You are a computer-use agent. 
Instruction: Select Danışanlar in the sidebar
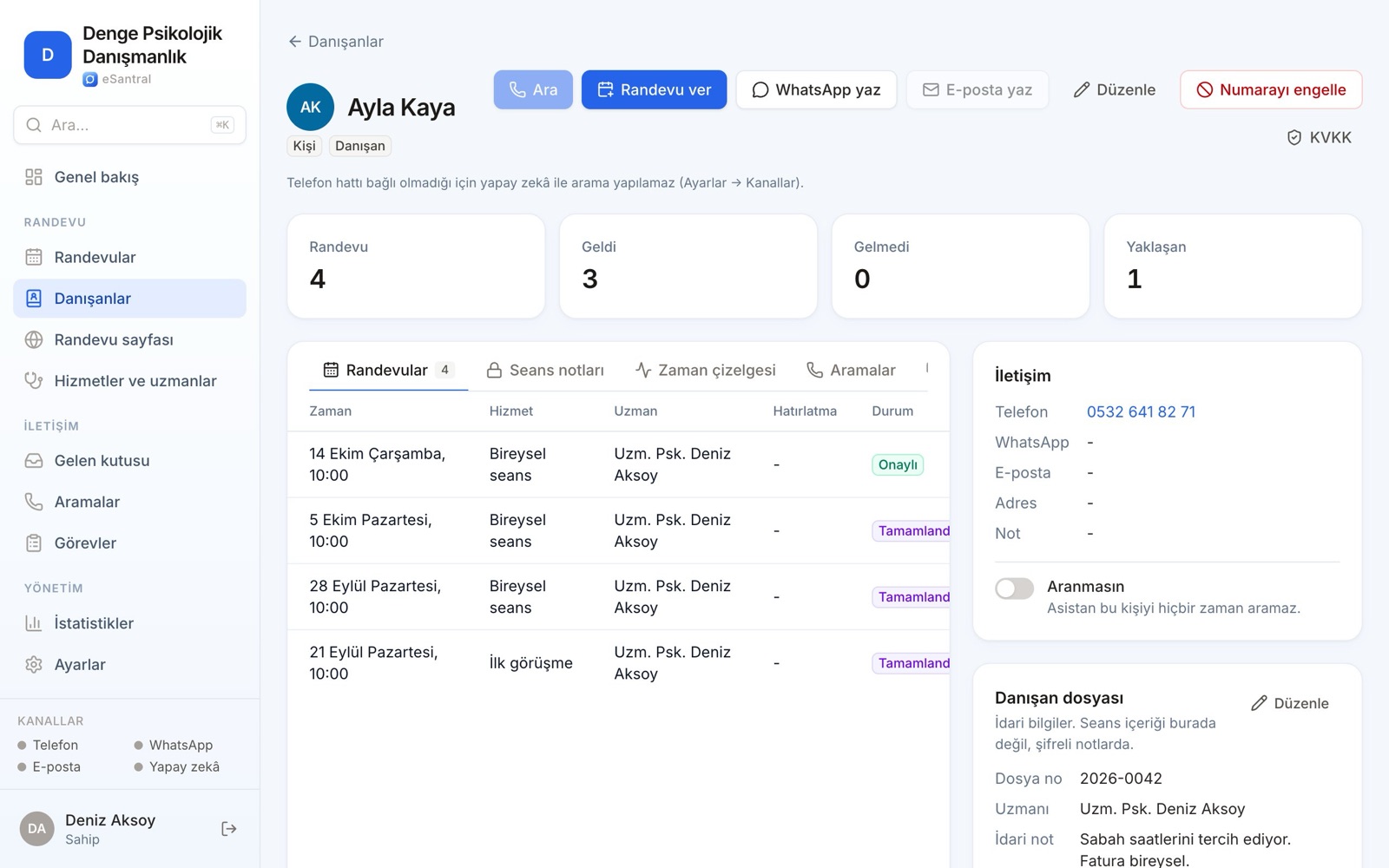click(x=129, y=299)
